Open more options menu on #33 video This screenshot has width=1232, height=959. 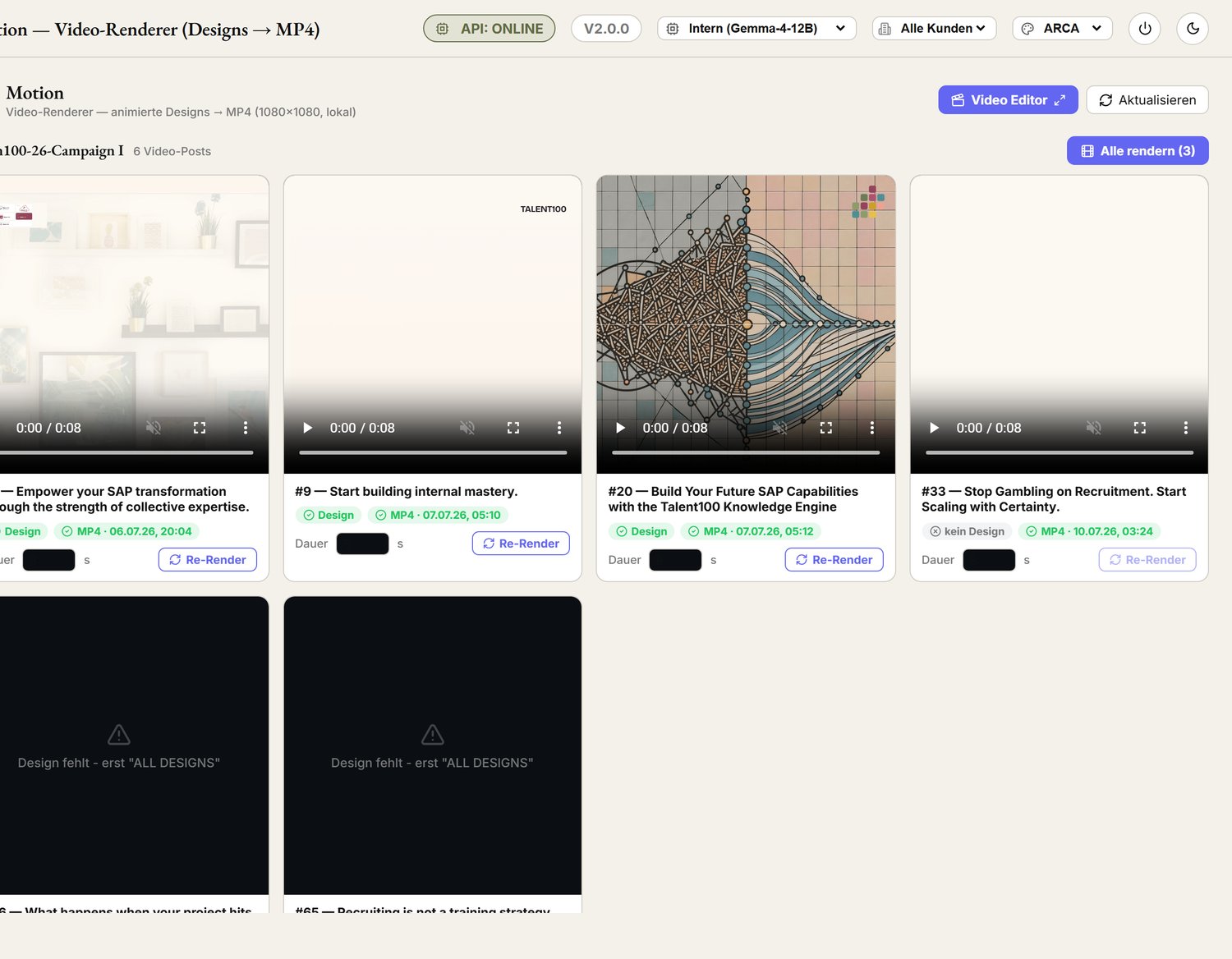pos(1185,428)
